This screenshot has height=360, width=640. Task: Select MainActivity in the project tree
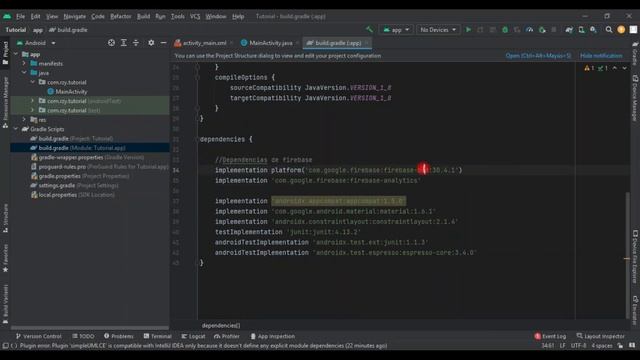tap(67, 91)
